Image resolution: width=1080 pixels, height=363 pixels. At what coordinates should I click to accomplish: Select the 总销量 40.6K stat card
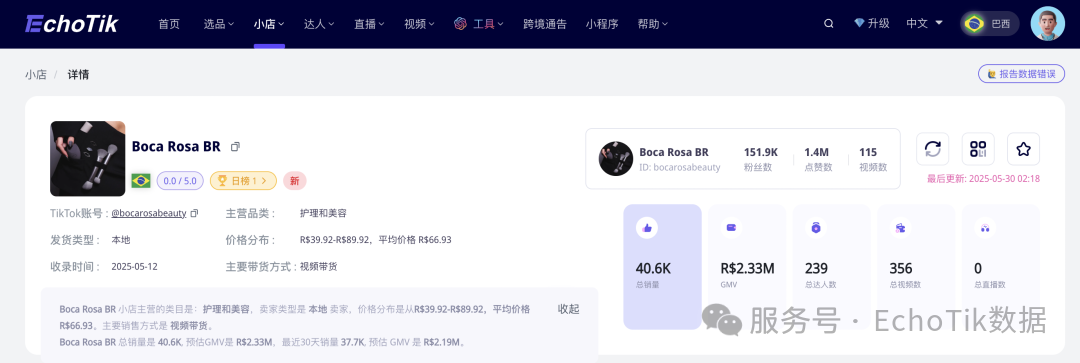click(663, 267)
